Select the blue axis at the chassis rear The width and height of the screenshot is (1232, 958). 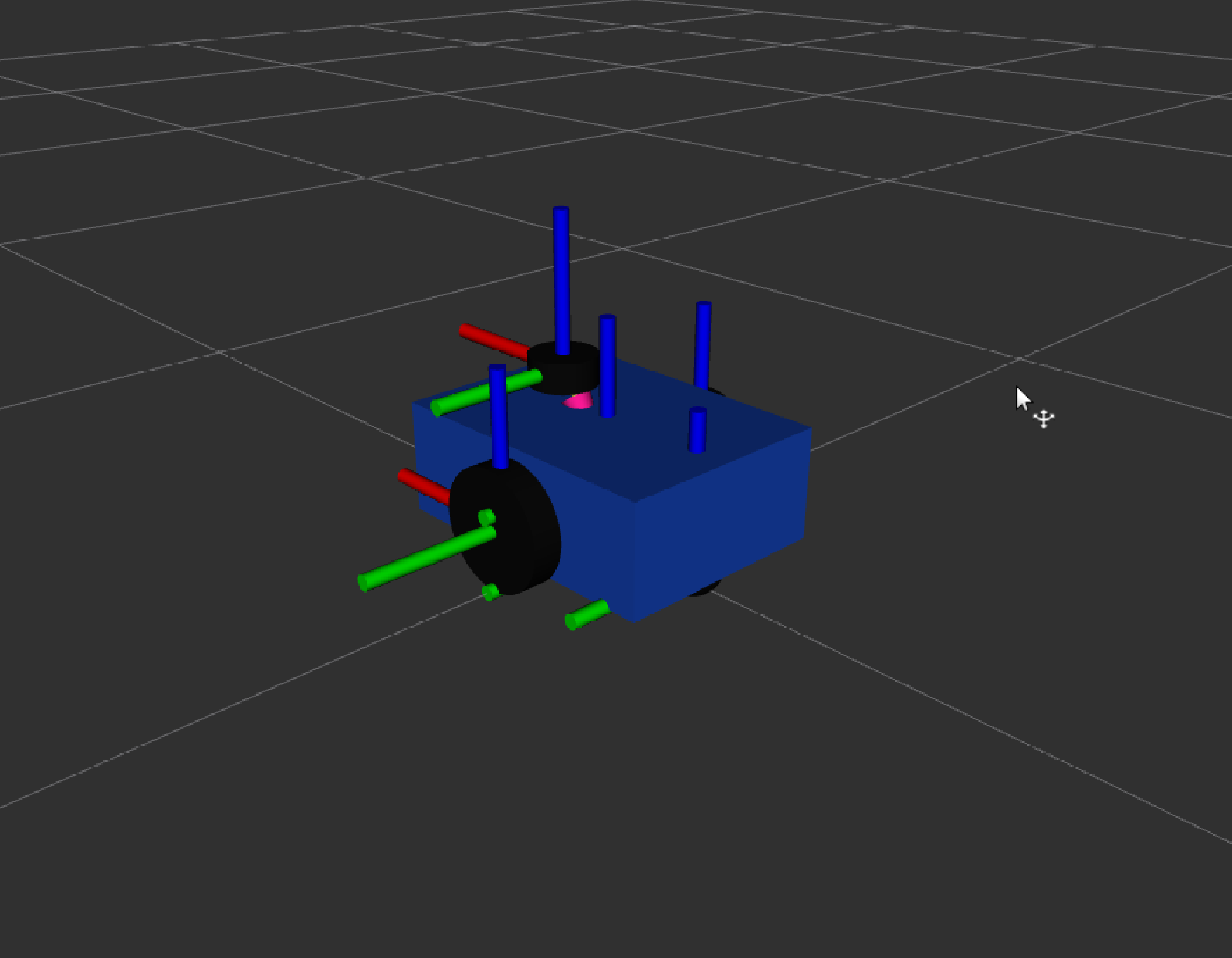702,345
